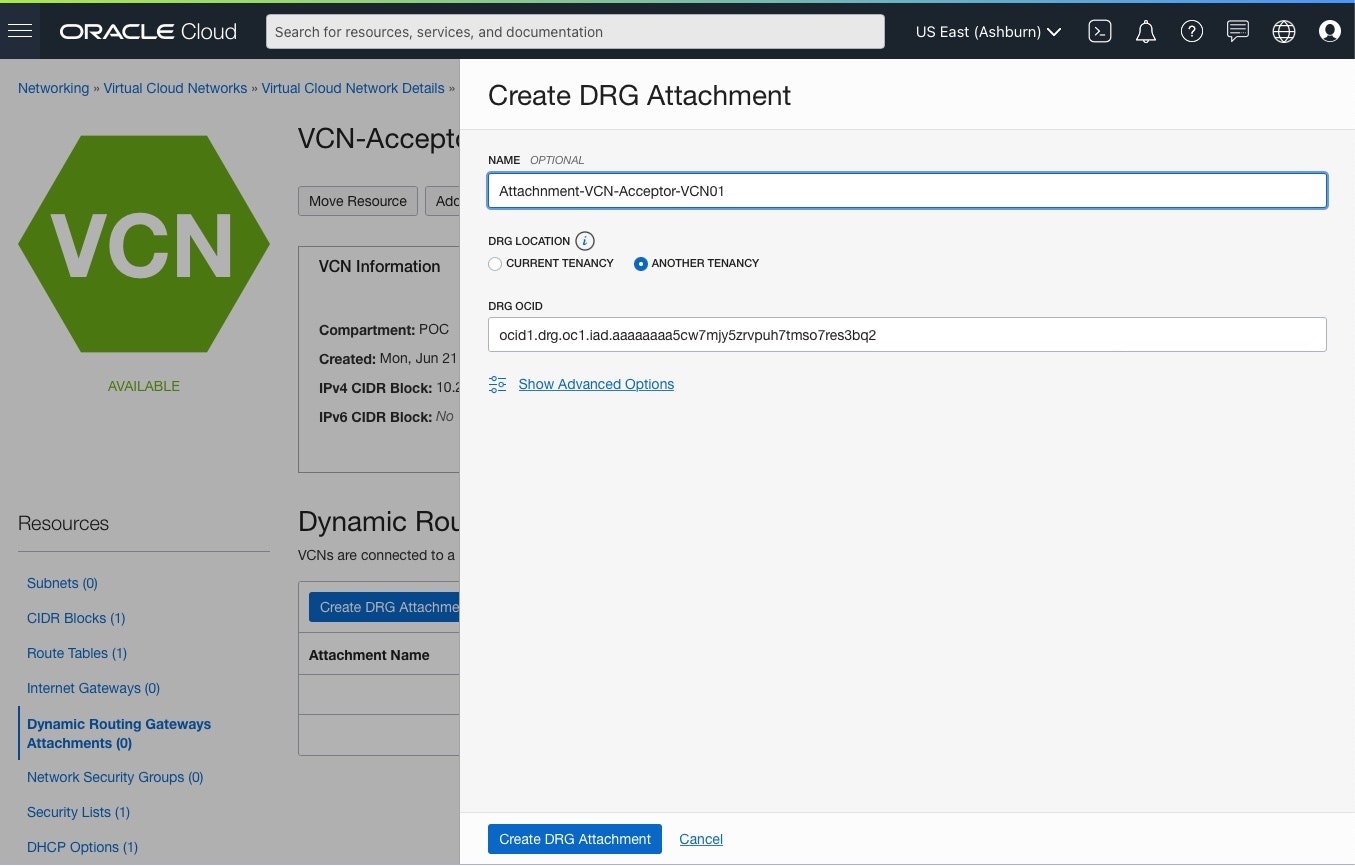The height and width of the screenshot is (866, 1355).
Task: Click the Attachment Name column header
Action: tap(369, 655)
